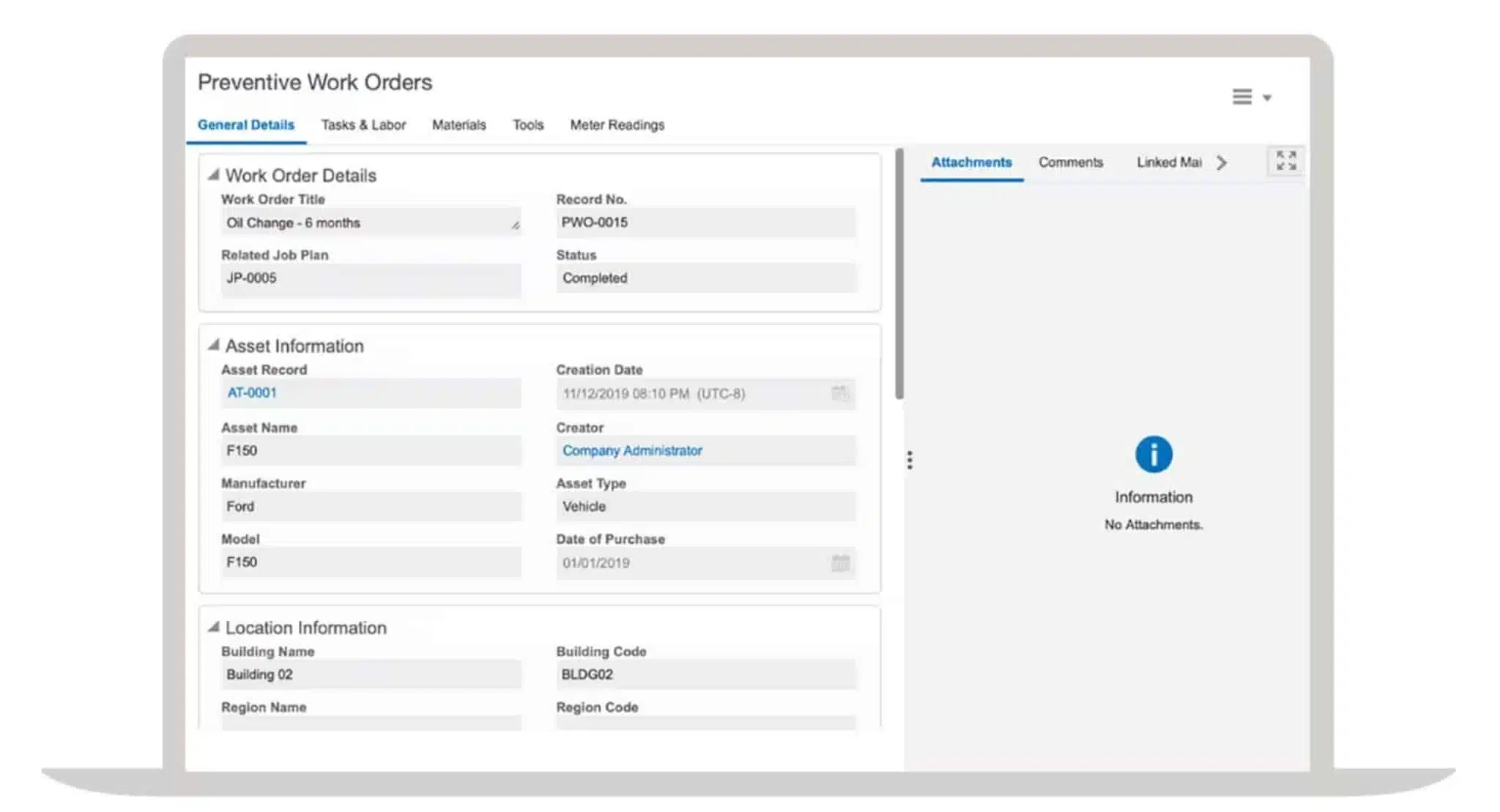Open the Tasks & Labor tab
Screen dimensions: 1500x812
363,124
